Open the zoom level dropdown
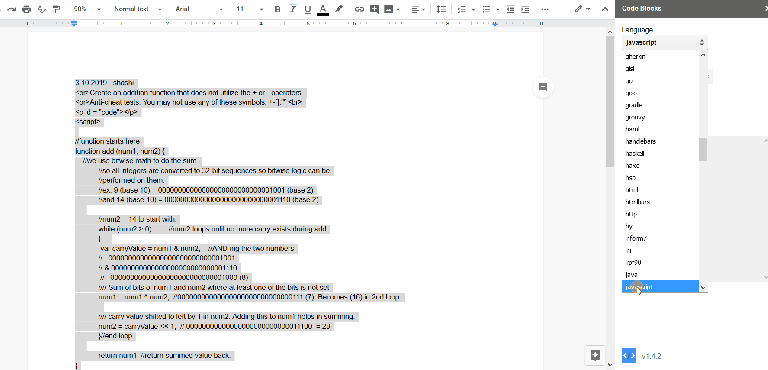The height and width of the screenshot is (370, 768). pos(87,9)
